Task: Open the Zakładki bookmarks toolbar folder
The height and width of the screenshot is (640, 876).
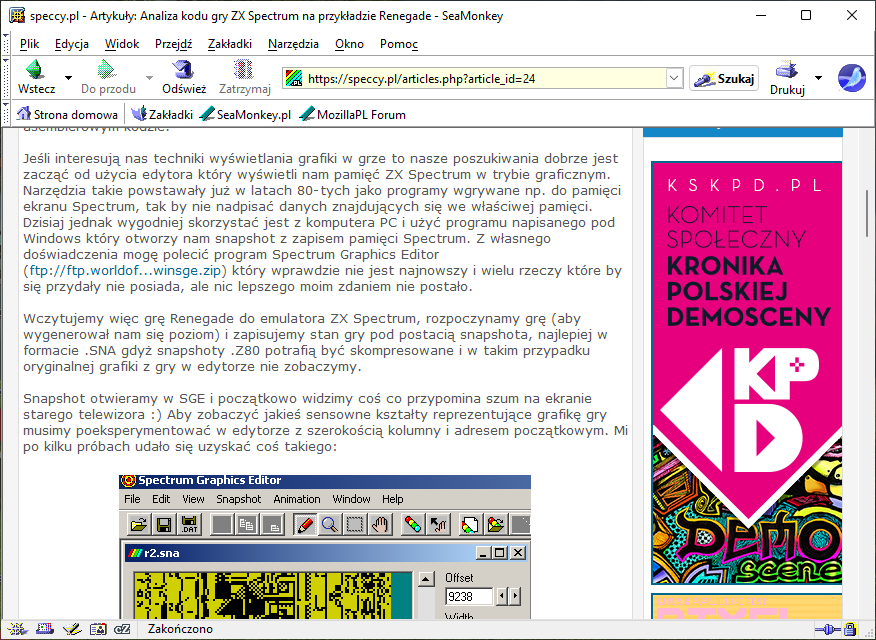Action: 162,114
